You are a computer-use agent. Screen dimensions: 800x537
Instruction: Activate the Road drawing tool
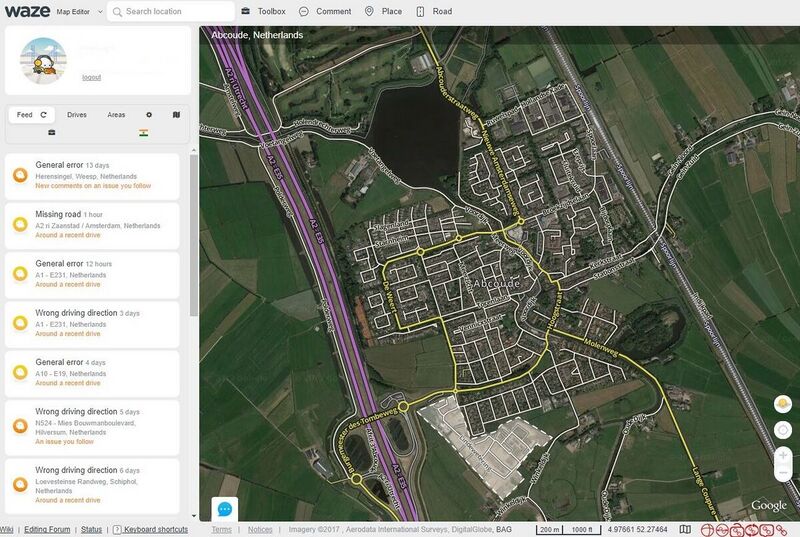pos(434,12)
